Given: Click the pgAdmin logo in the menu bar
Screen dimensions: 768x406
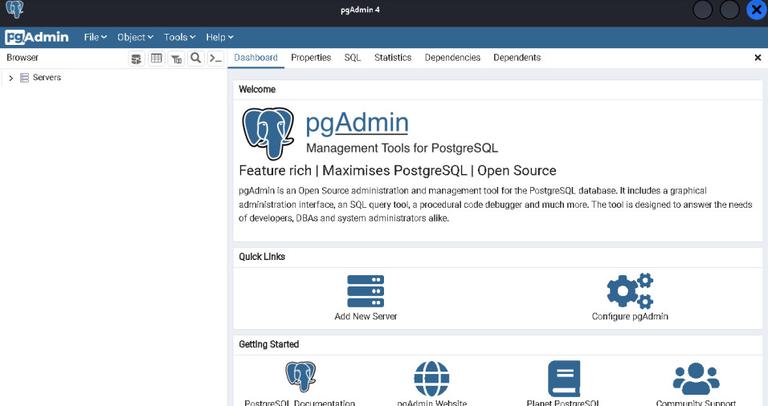Looking at the screenshot, I should 37,37.
